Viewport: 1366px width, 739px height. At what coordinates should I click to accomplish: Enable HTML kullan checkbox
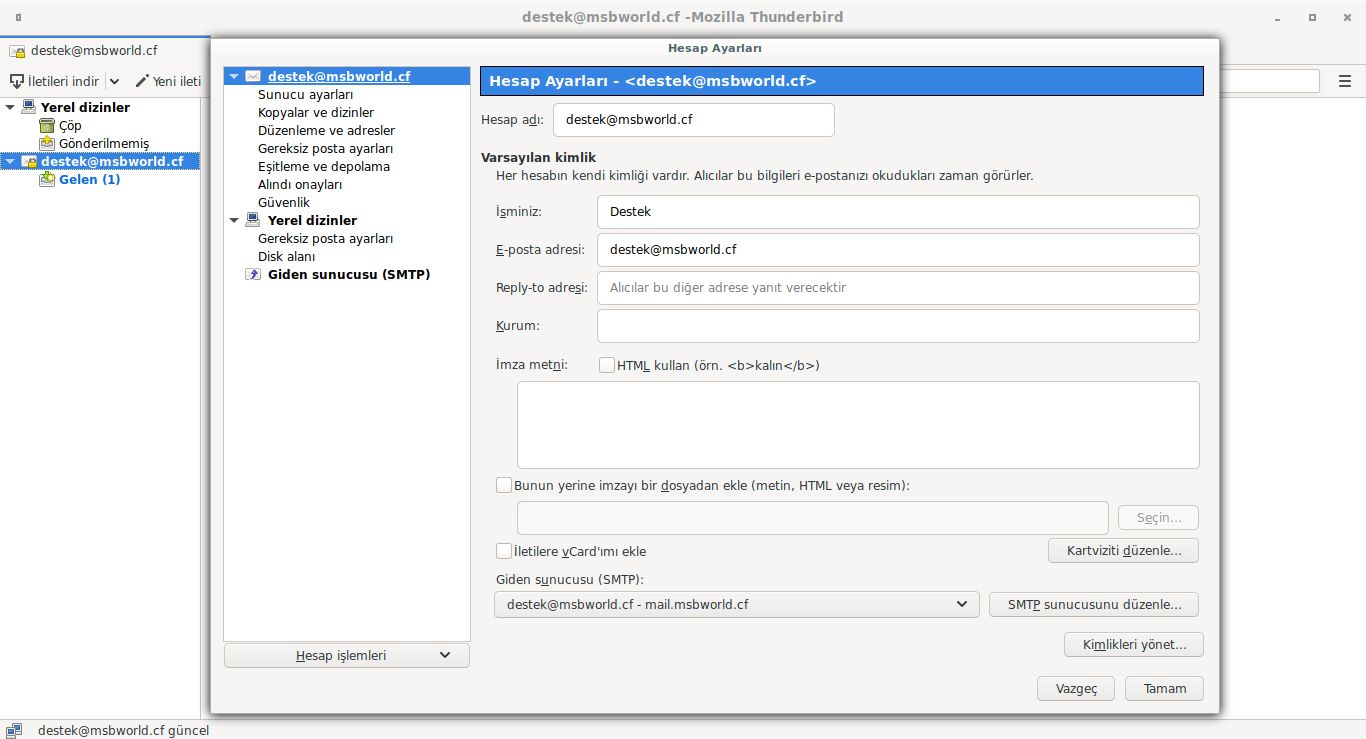(x=607, y=365)
